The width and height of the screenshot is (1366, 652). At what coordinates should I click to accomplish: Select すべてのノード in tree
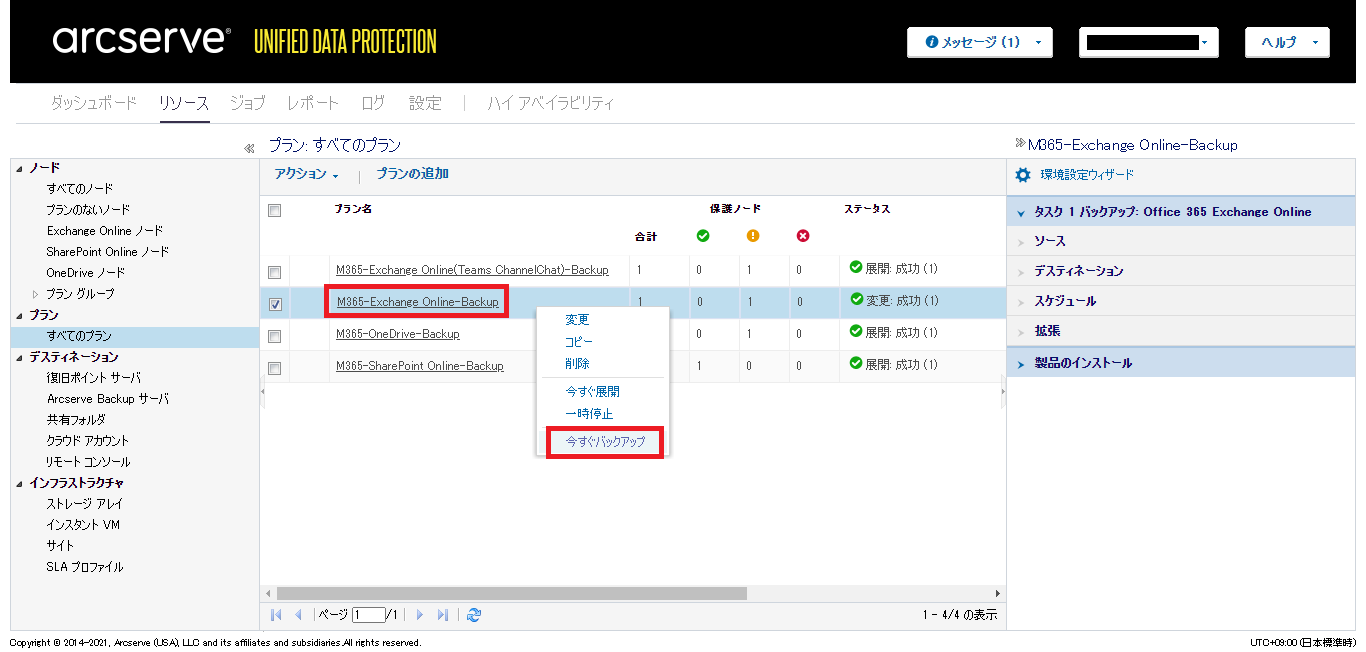click(x=80, y=189)
